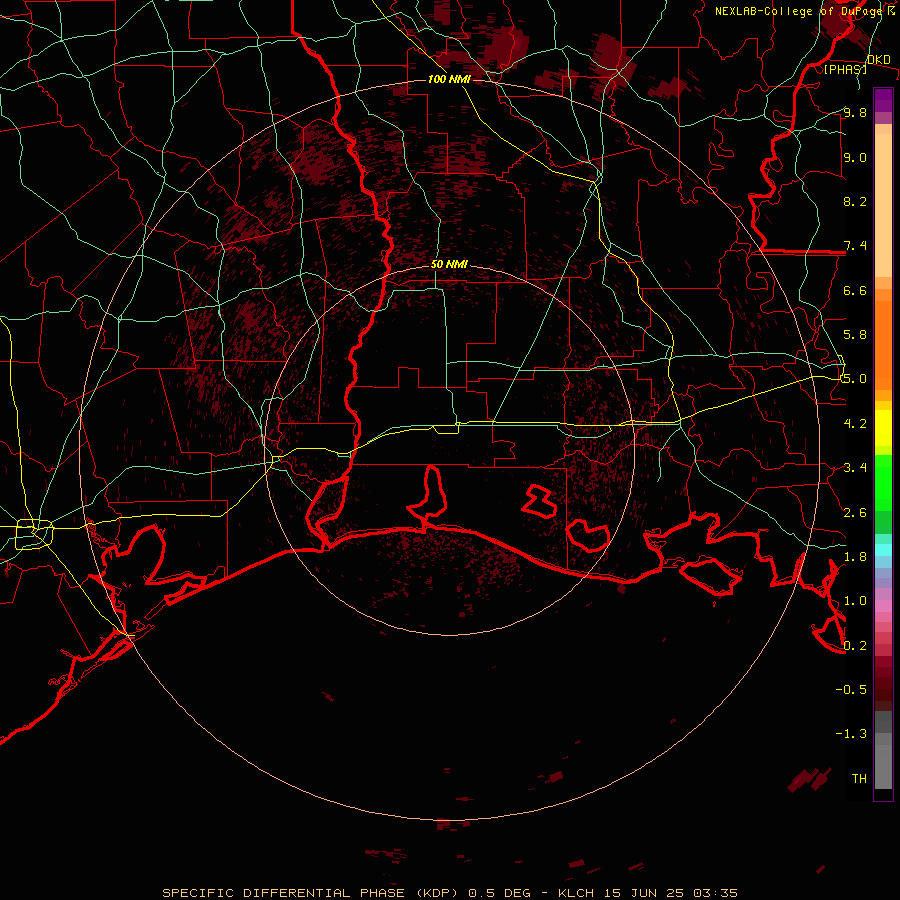This screenshot has width=900, height=900.
Task: Click the 3.4 scale value
Action: click(x=855, y=468)
